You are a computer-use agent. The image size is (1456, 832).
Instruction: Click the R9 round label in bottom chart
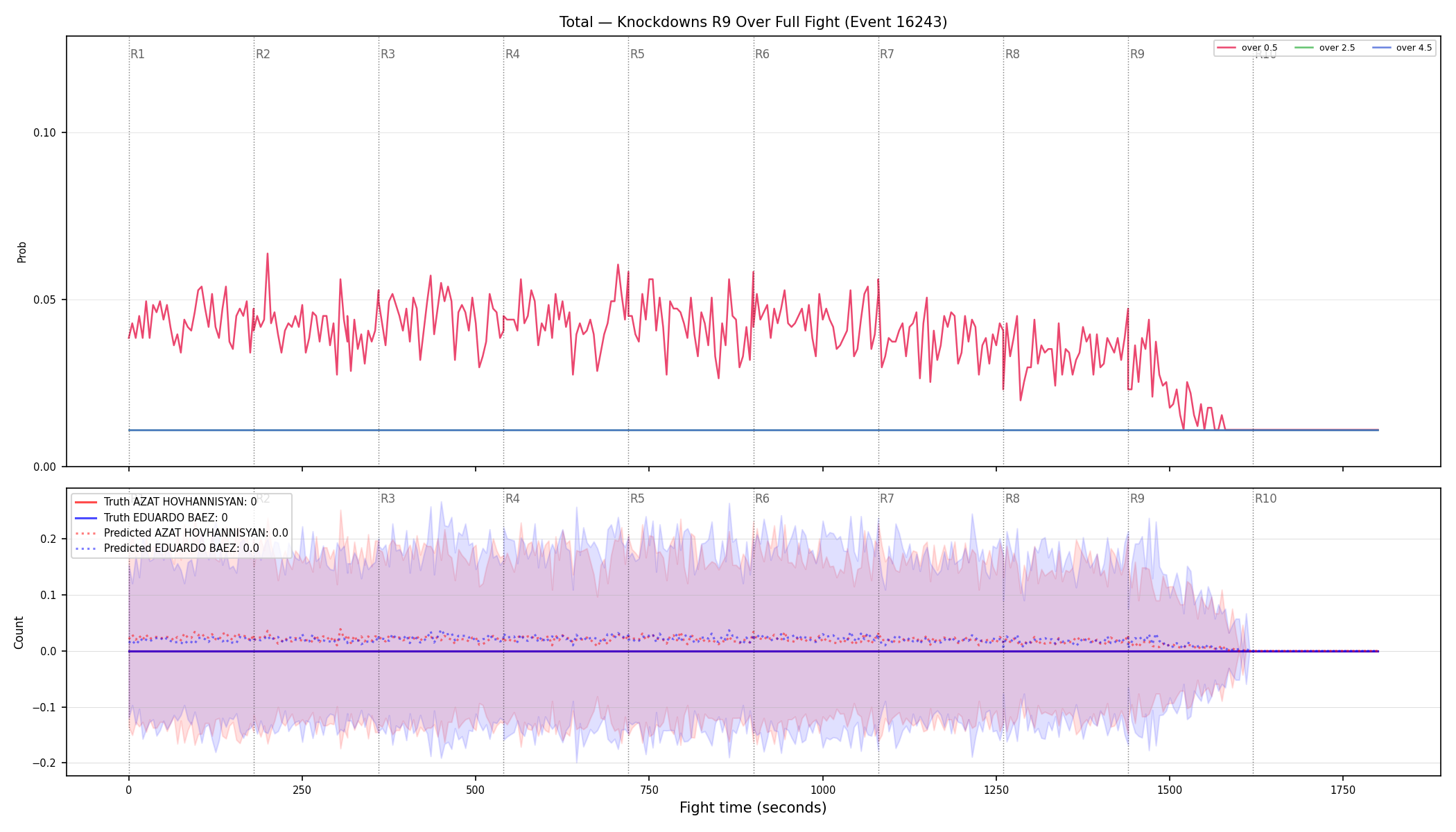coord(1137,499)
